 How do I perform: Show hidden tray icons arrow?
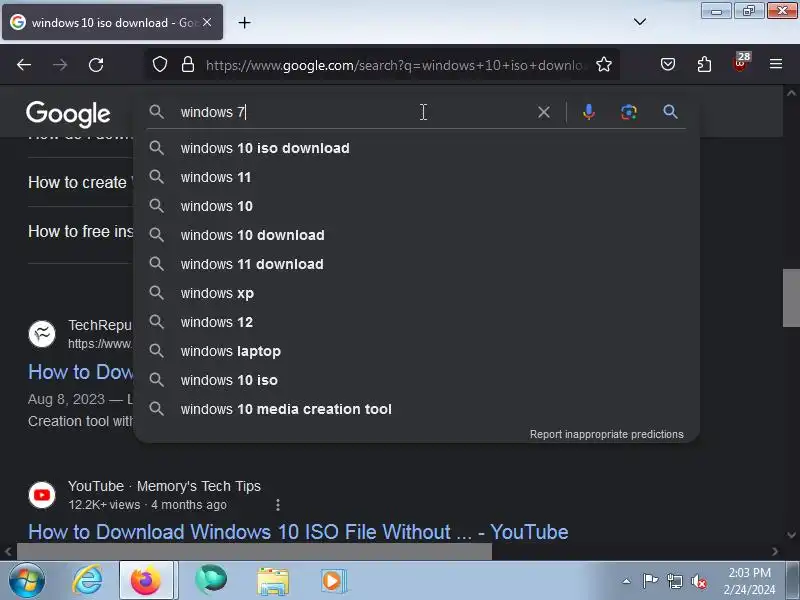coord(627,581)
